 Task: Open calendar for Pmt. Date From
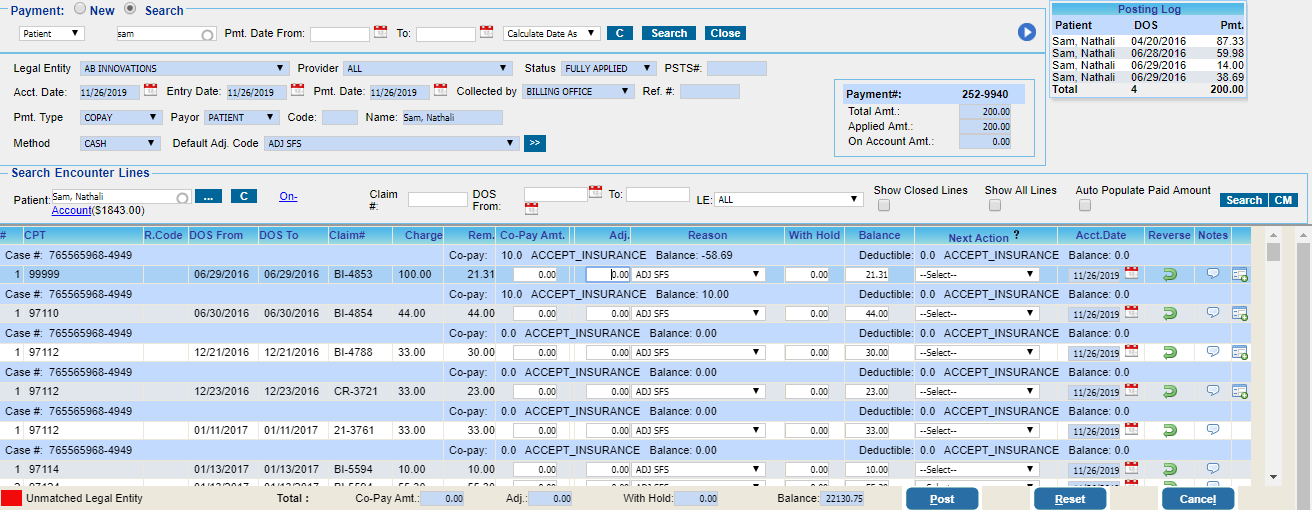pos(380,32)
